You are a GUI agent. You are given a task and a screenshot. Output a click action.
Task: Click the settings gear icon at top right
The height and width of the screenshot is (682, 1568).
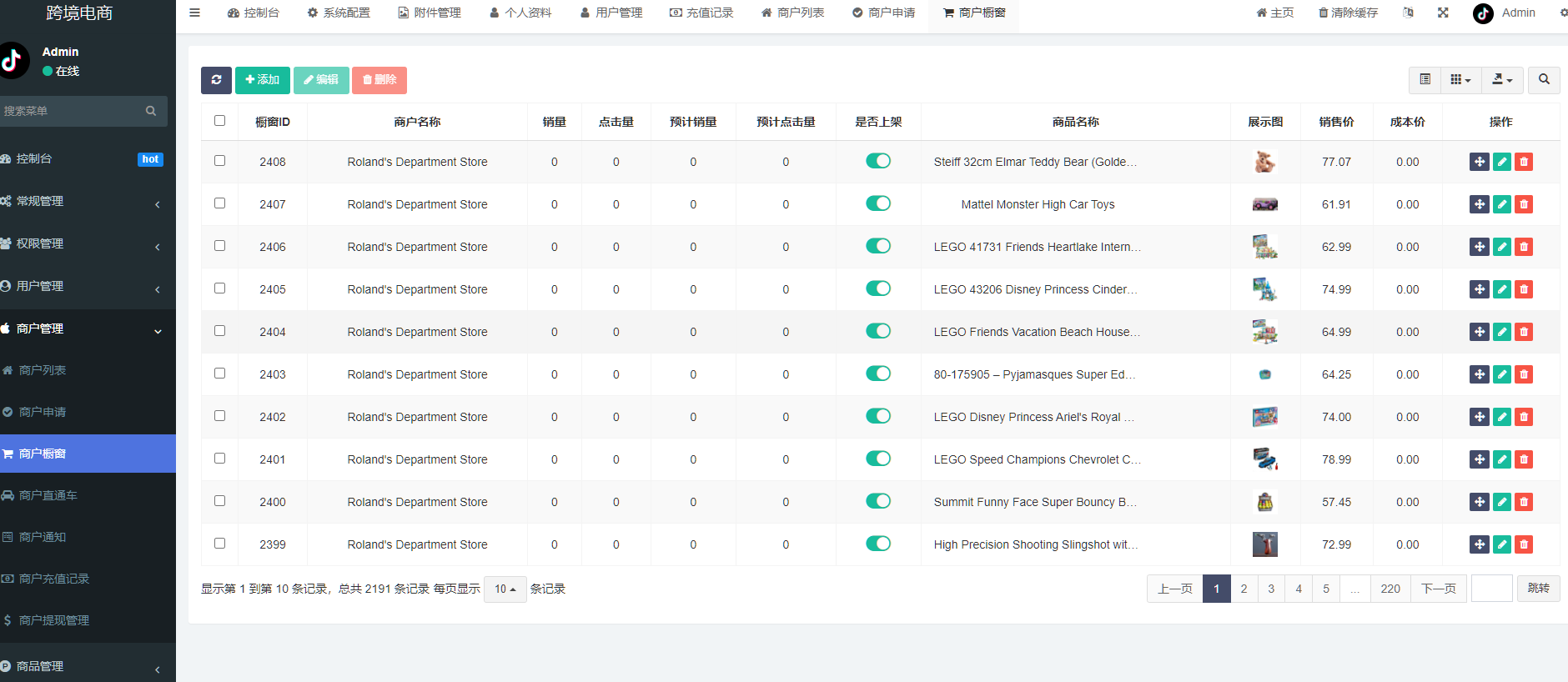(x=1564, y=13)
